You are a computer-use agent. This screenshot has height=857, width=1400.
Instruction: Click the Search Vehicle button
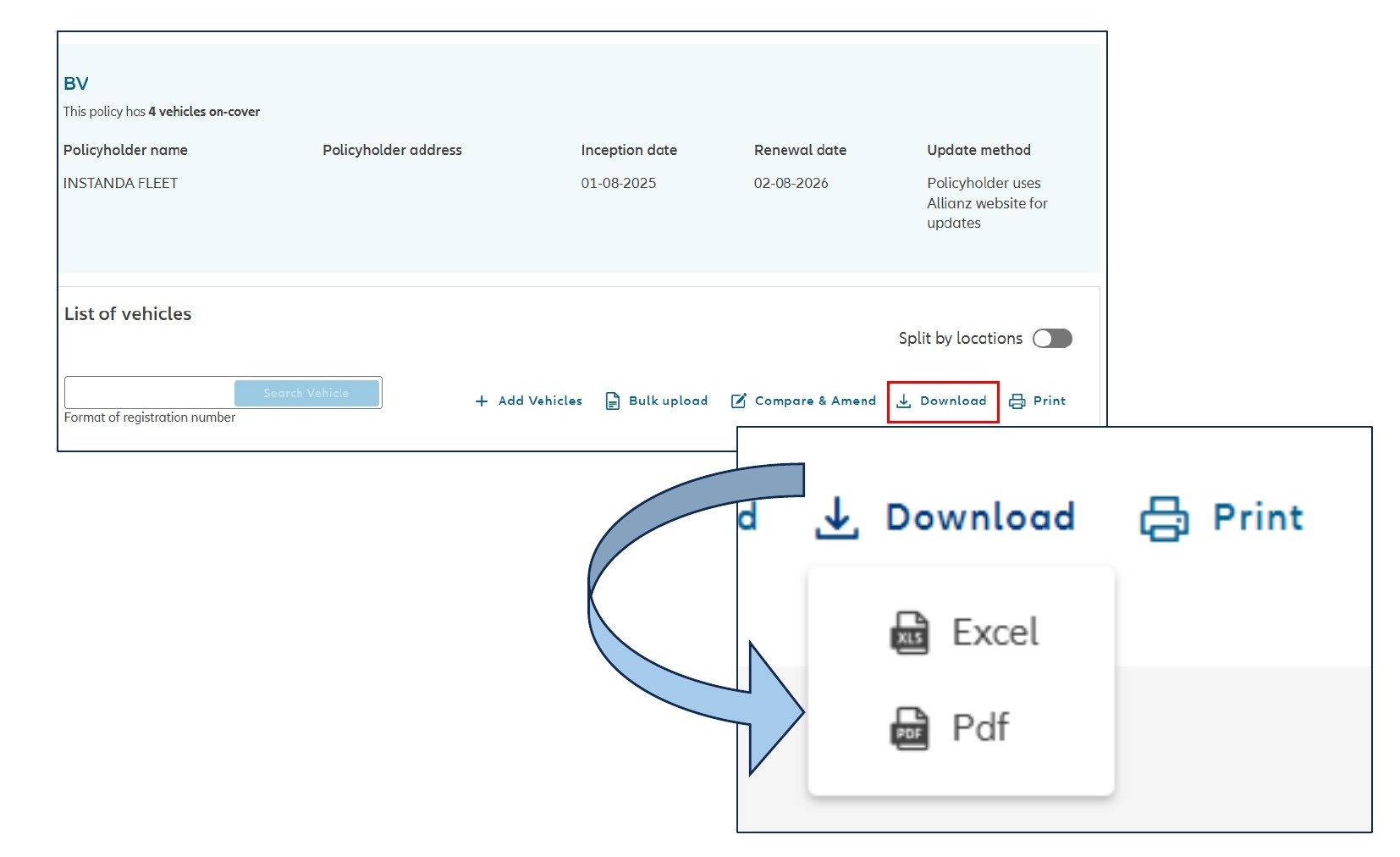click(x=306, y=393)
